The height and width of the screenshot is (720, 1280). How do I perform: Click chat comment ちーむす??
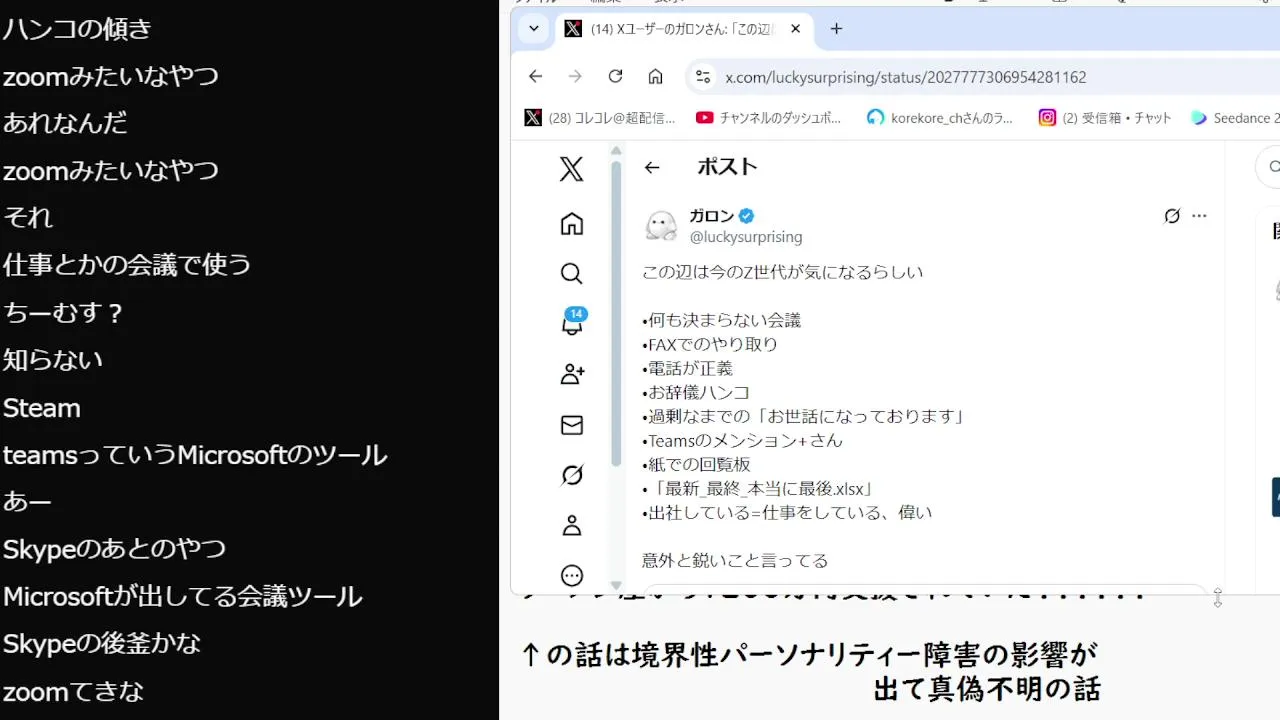point(63,313)
